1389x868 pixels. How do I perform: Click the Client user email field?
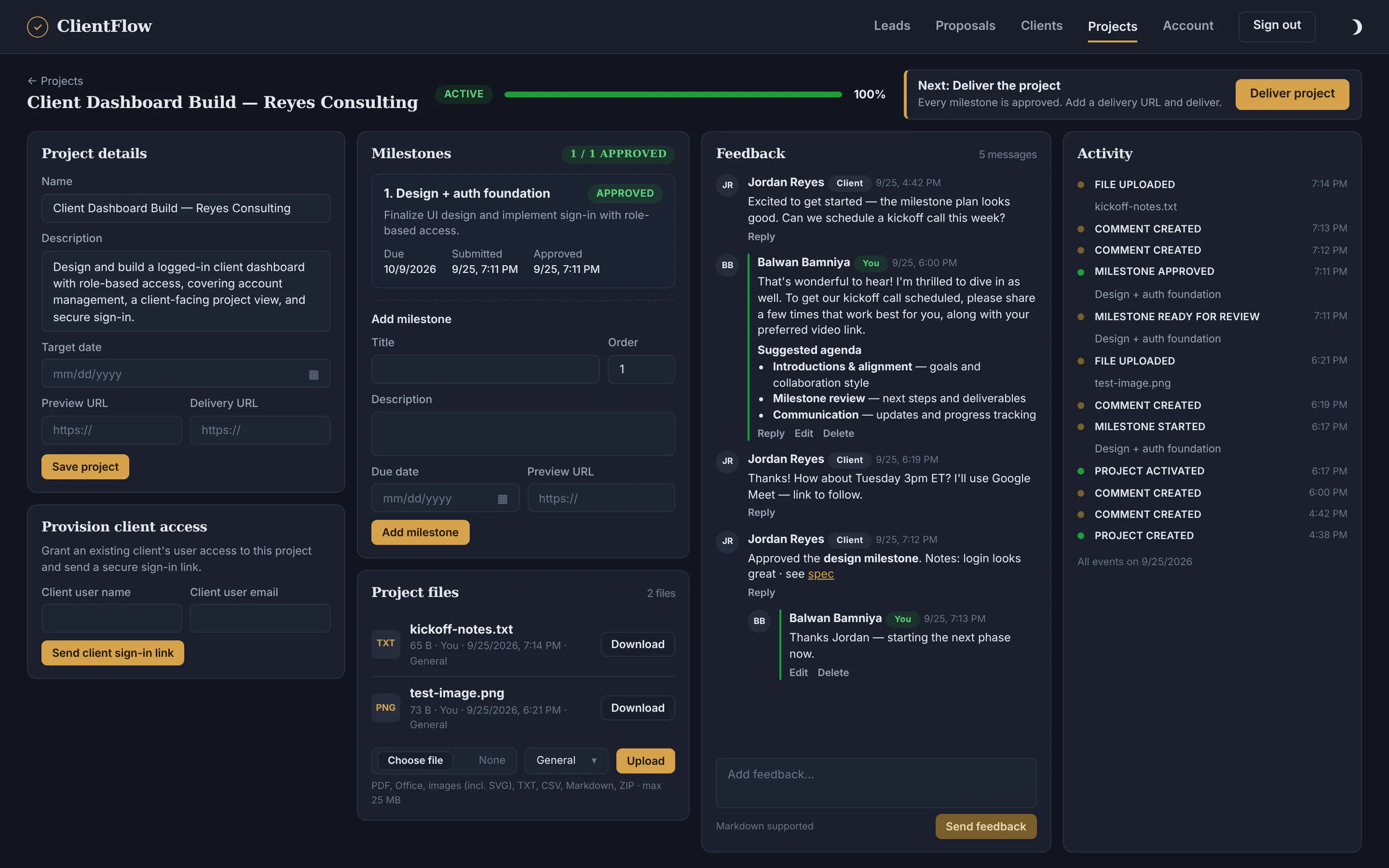[x=260, y=618]
